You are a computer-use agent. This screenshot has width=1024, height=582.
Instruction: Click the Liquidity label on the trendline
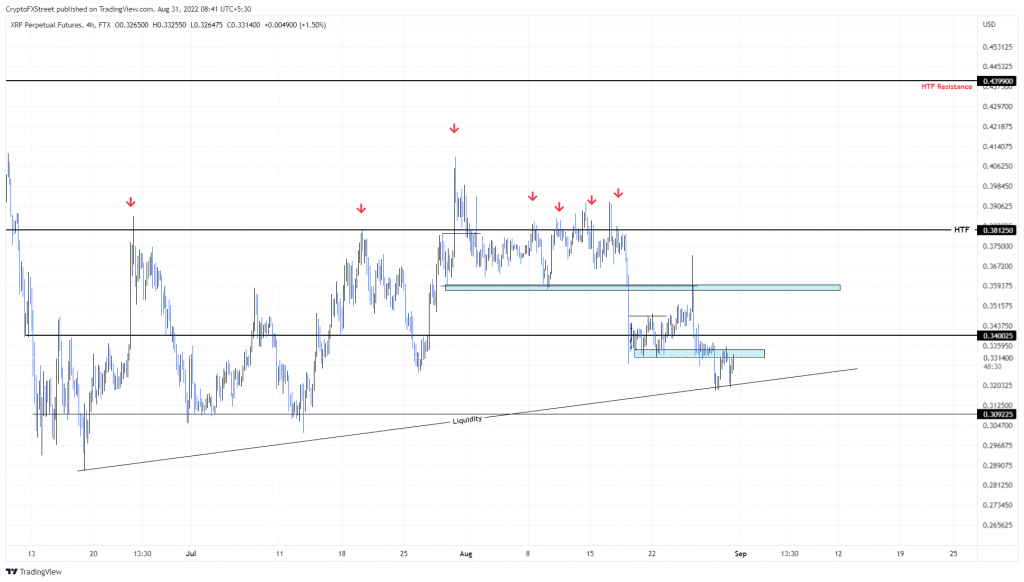coord(468,420)
